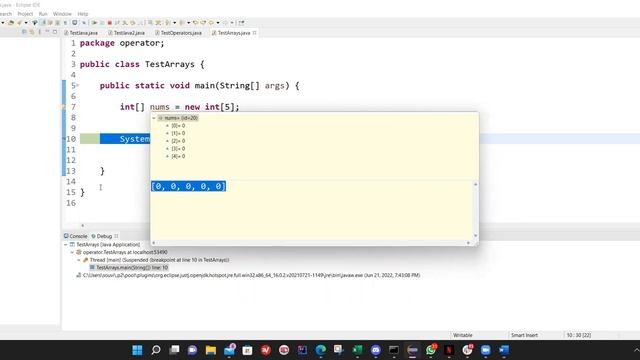Select the javaw.exe process row
The image size is (640, 360).
248,276
